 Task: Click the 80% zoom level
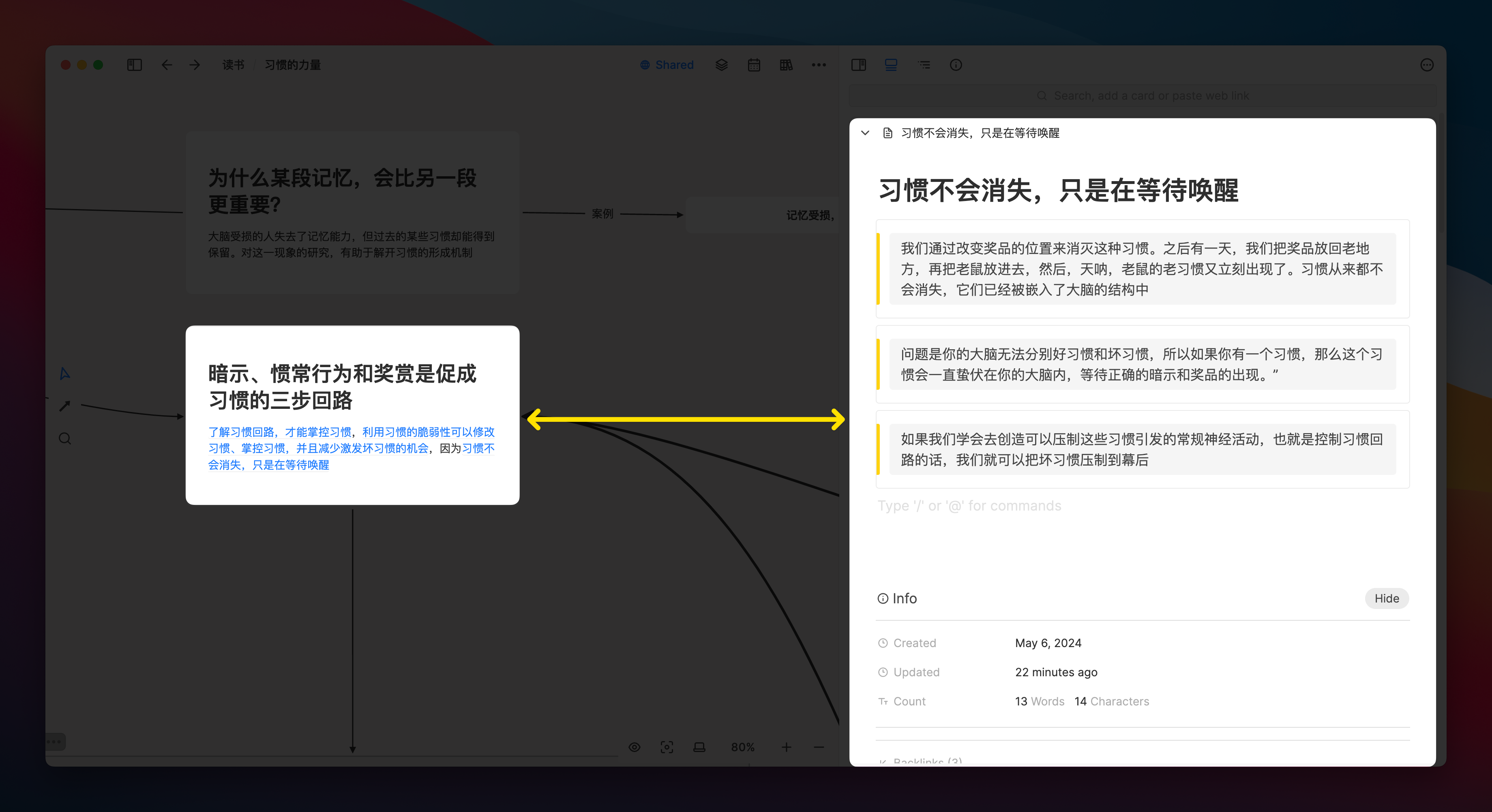(742, 747)
